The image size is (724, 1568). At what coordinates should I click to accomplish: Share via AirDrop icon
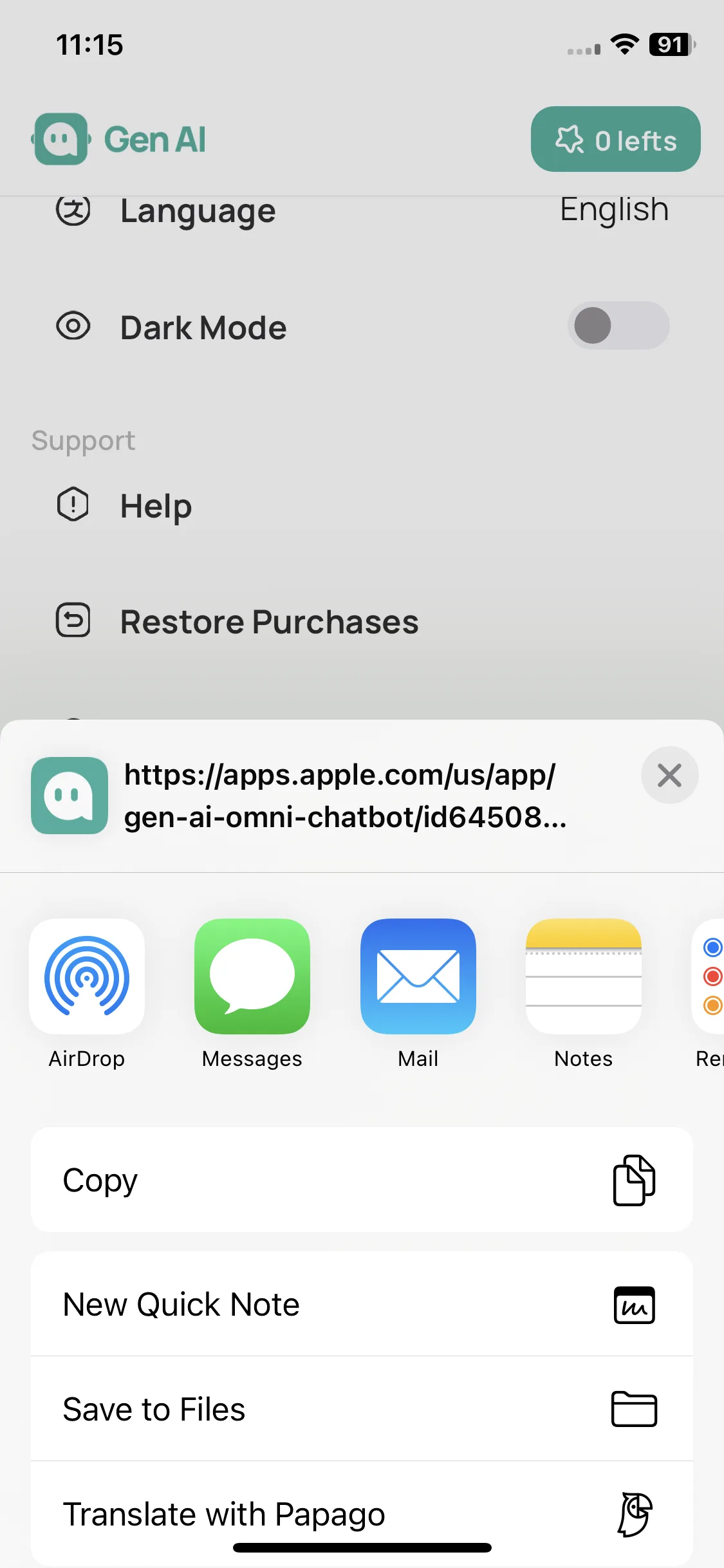pos(87,976)
